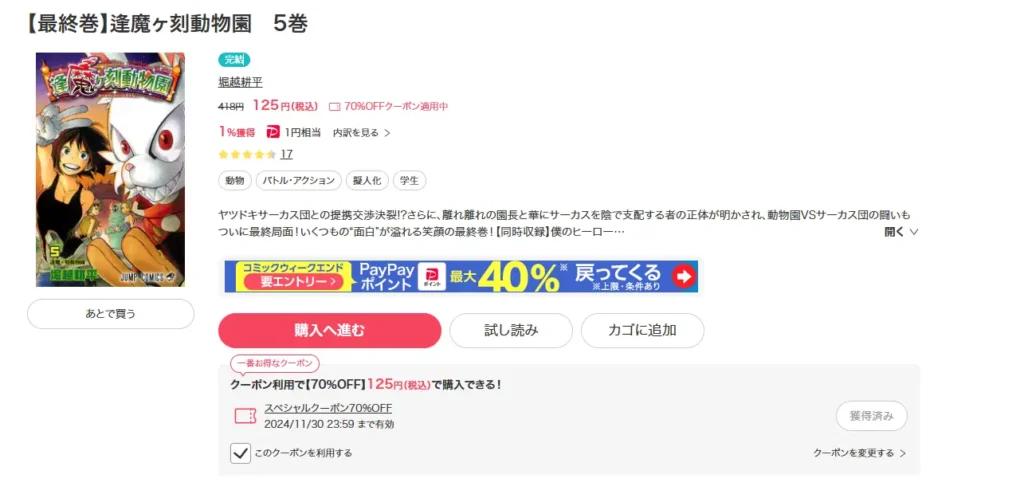
Task: Click the red arrow on PayPay banner
Action: tap(683, 276)
